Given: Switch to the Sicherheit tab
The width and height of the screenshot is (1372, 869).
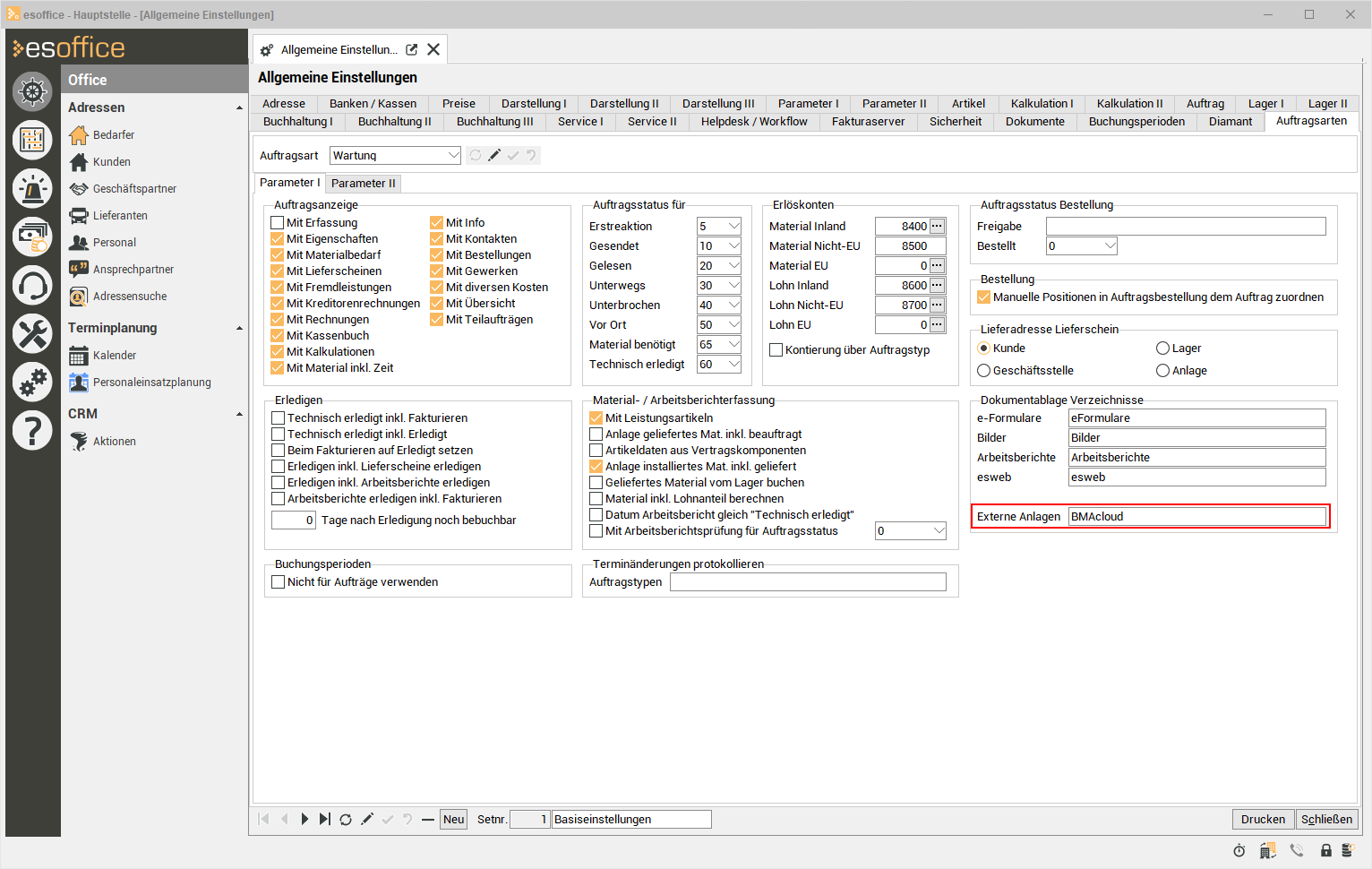Looking at the screenshot, I should (956, 122).
